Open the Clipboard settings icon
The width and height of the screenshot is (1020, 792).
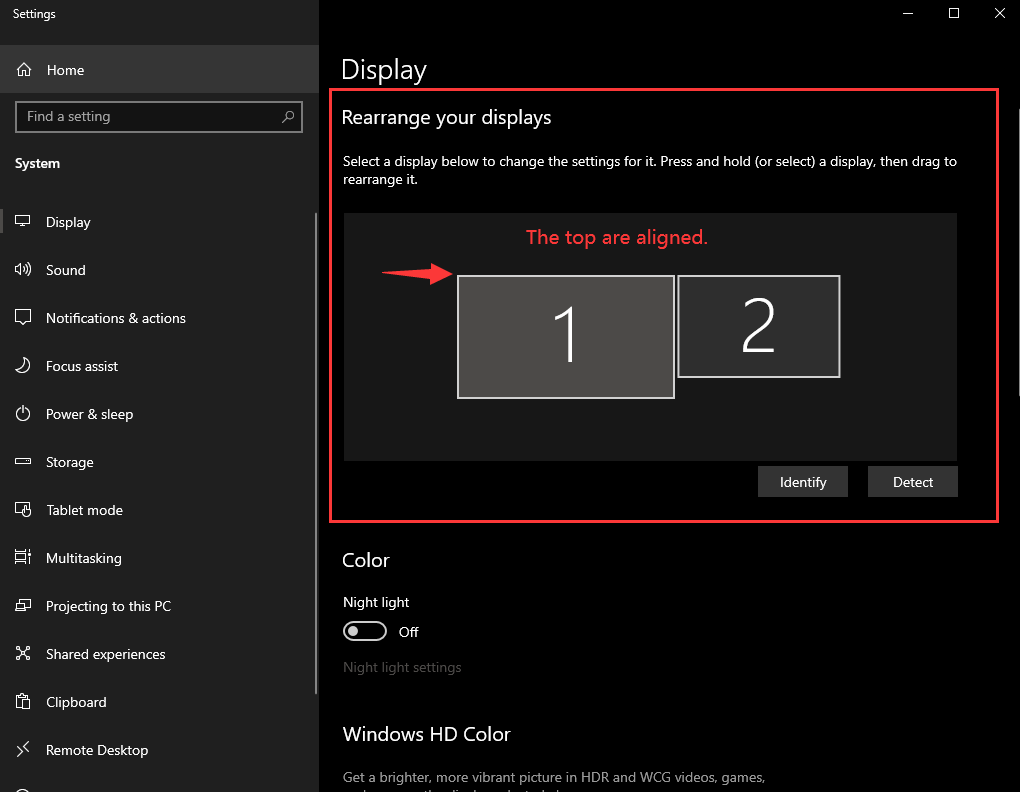point(22,702)
